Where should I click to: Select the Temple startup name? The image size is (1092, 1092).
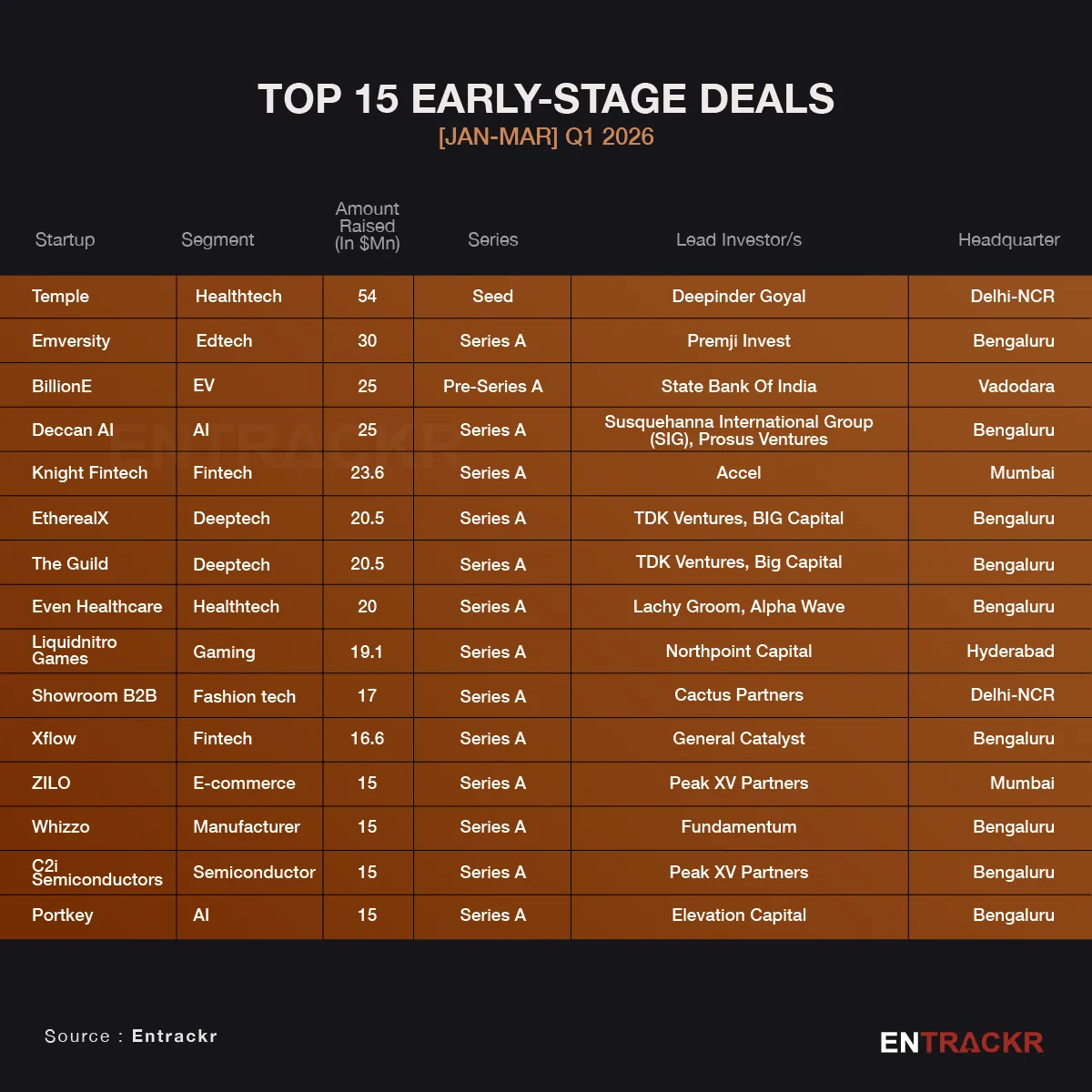pos(60,296)
